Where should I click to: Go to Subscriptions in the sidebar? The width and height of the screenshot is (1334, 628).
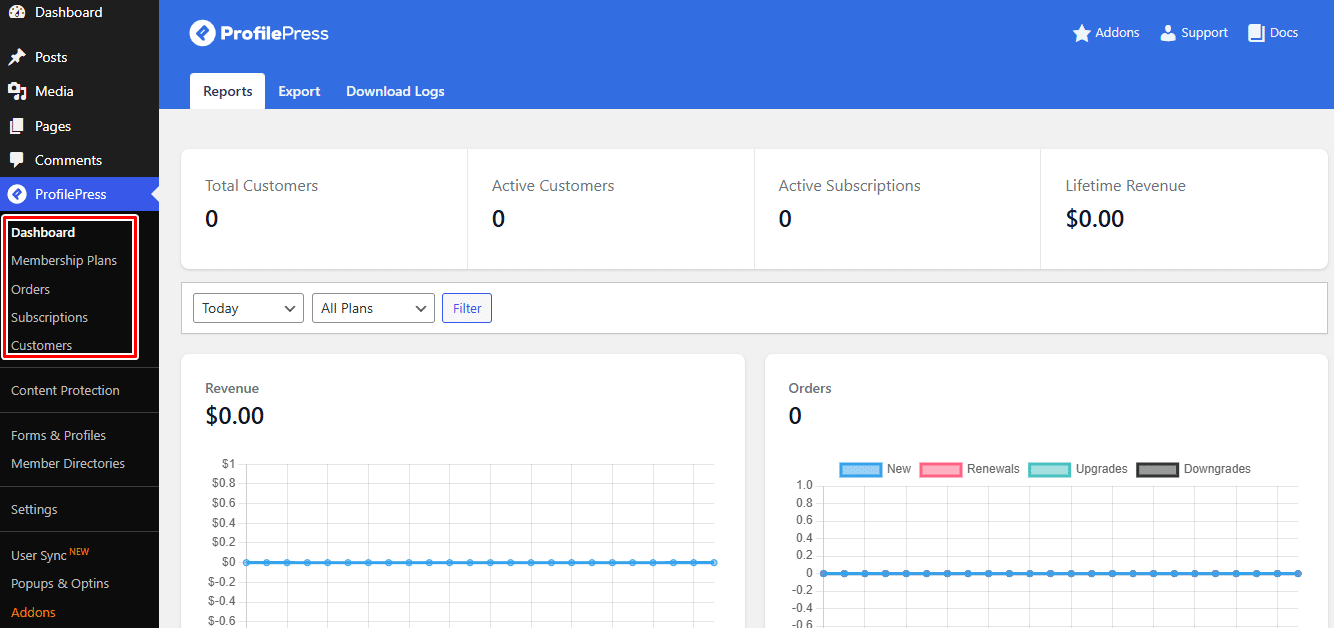(49, 317)
